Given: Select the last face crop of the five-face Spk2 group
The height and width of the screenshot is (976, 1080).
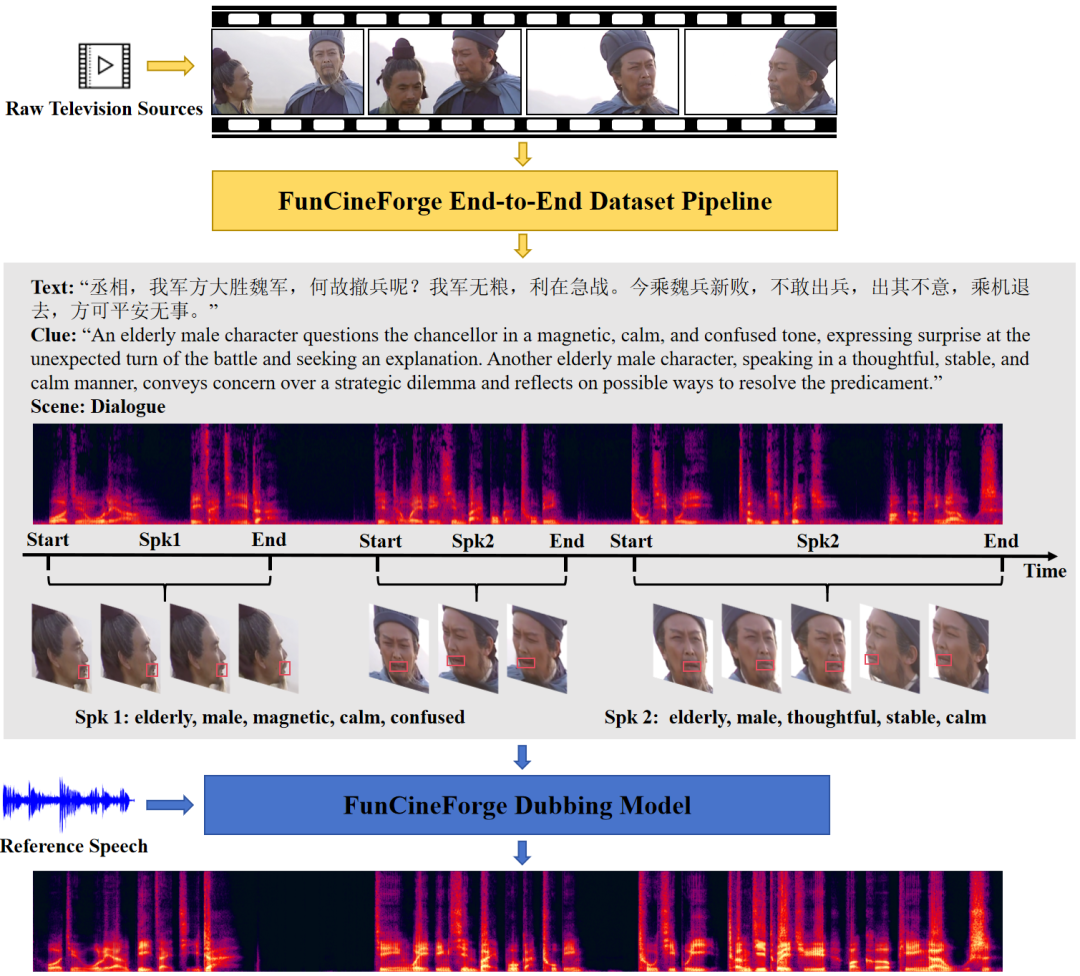Looking at the screenshot, I should [959, 648].
